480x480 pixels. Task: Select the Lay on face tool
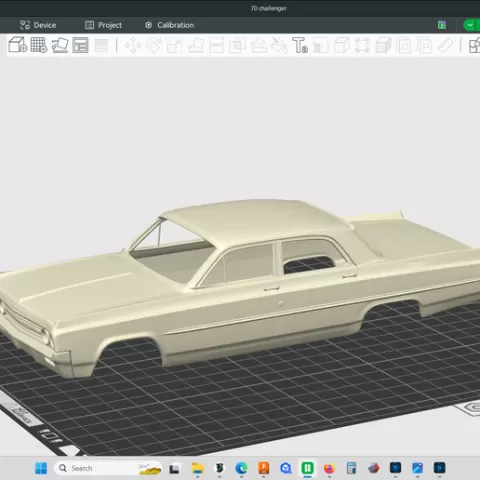coord(196,45)
